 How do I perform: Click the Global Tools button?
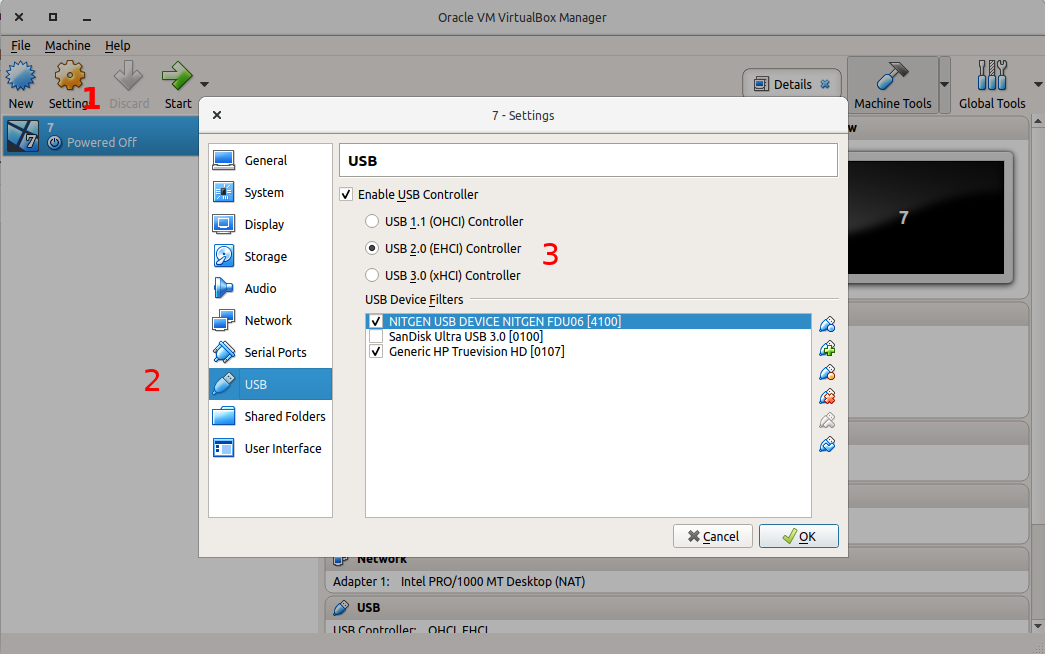coord(992,85)
